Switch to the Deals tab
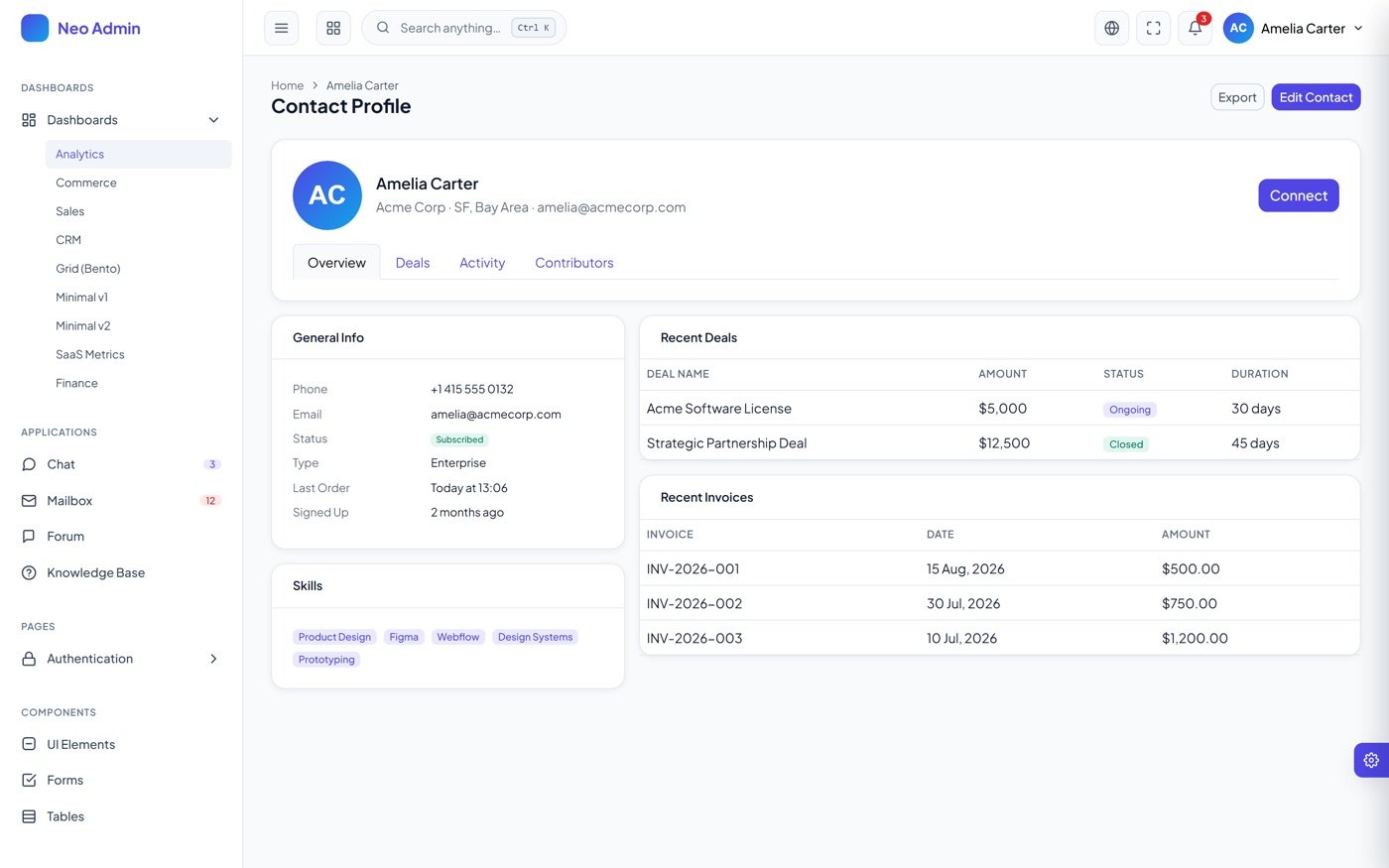Image resolution: width=1389 pixels, height=868 pixels. point(413,263)
